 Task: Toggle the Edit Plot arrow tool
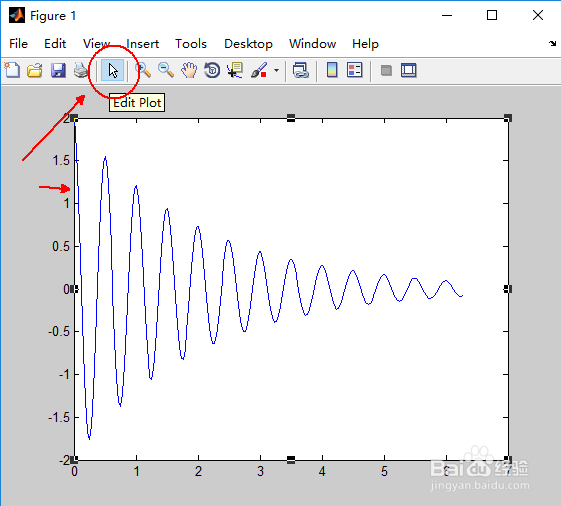(x=113, y=70)
